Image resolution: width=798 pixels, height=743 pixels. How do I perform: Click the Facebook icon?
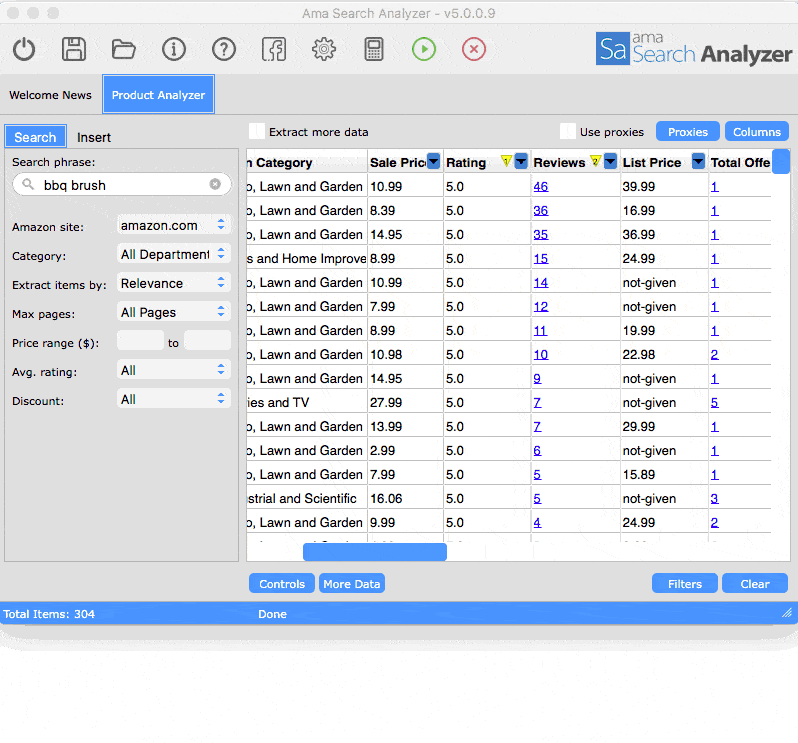coord(274,49)
